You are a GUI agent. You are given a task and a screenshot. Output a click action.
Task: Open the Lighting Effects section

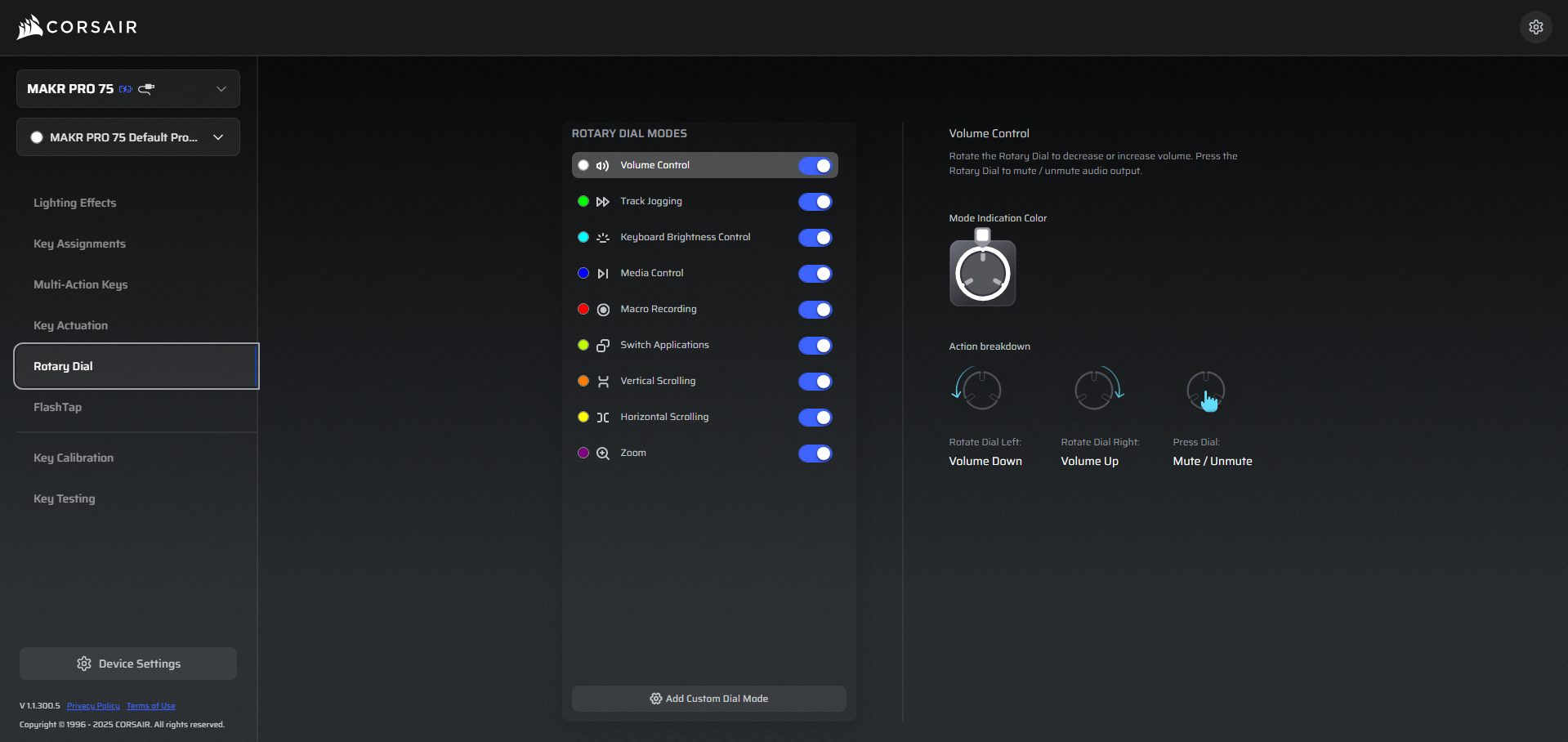coord(75,203)
